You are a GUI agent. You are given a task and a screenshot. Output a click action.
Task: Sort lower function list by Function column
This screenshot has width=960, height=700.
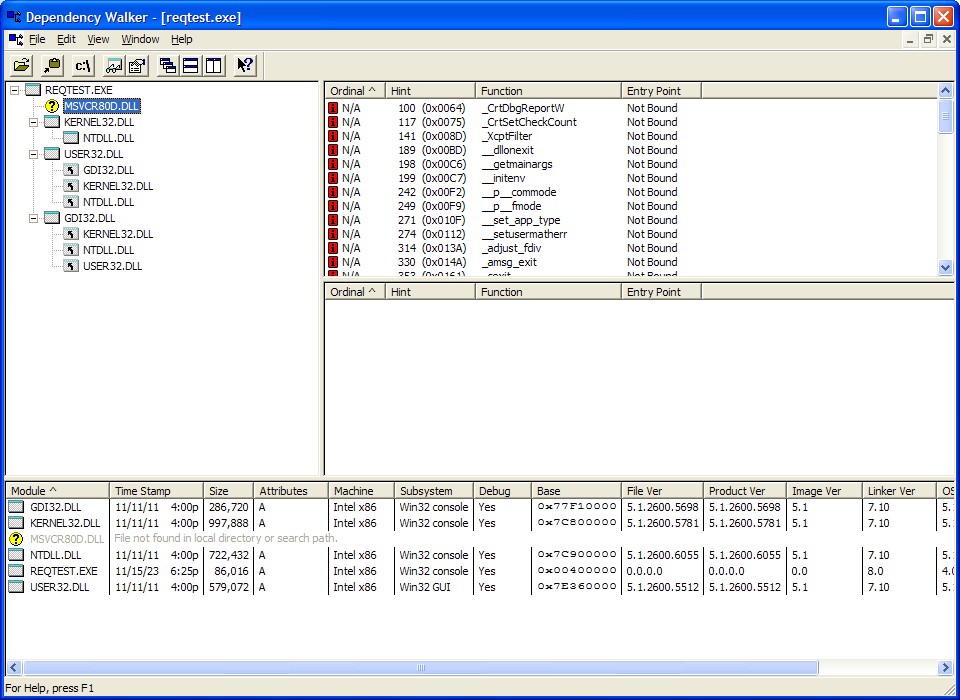click(x=548, y=292)
